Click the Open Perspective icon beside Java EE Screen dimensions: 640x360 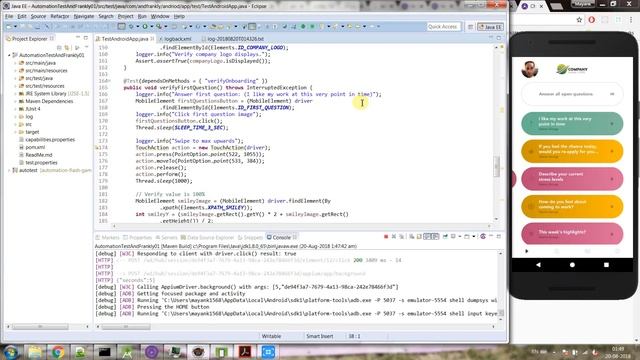470,27
